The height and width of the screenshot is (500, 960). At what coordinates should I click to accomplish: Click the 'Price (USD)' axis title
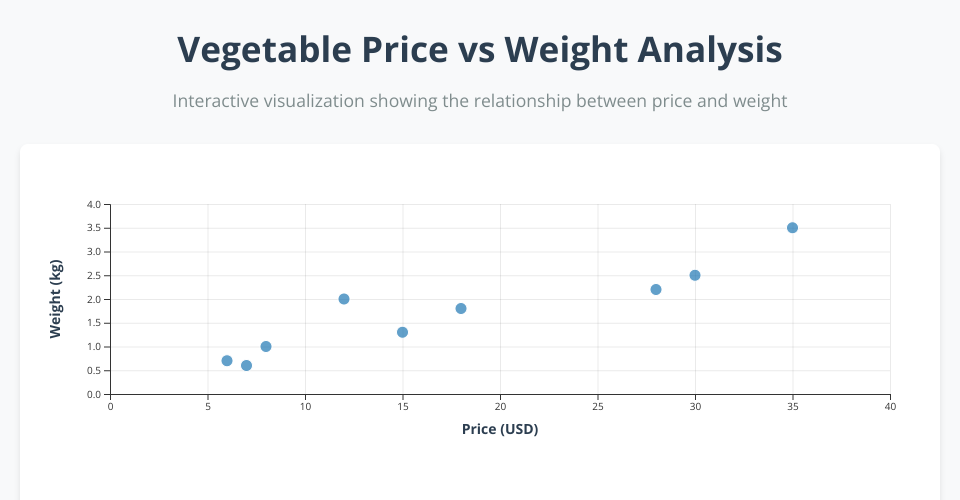(500, 429)
